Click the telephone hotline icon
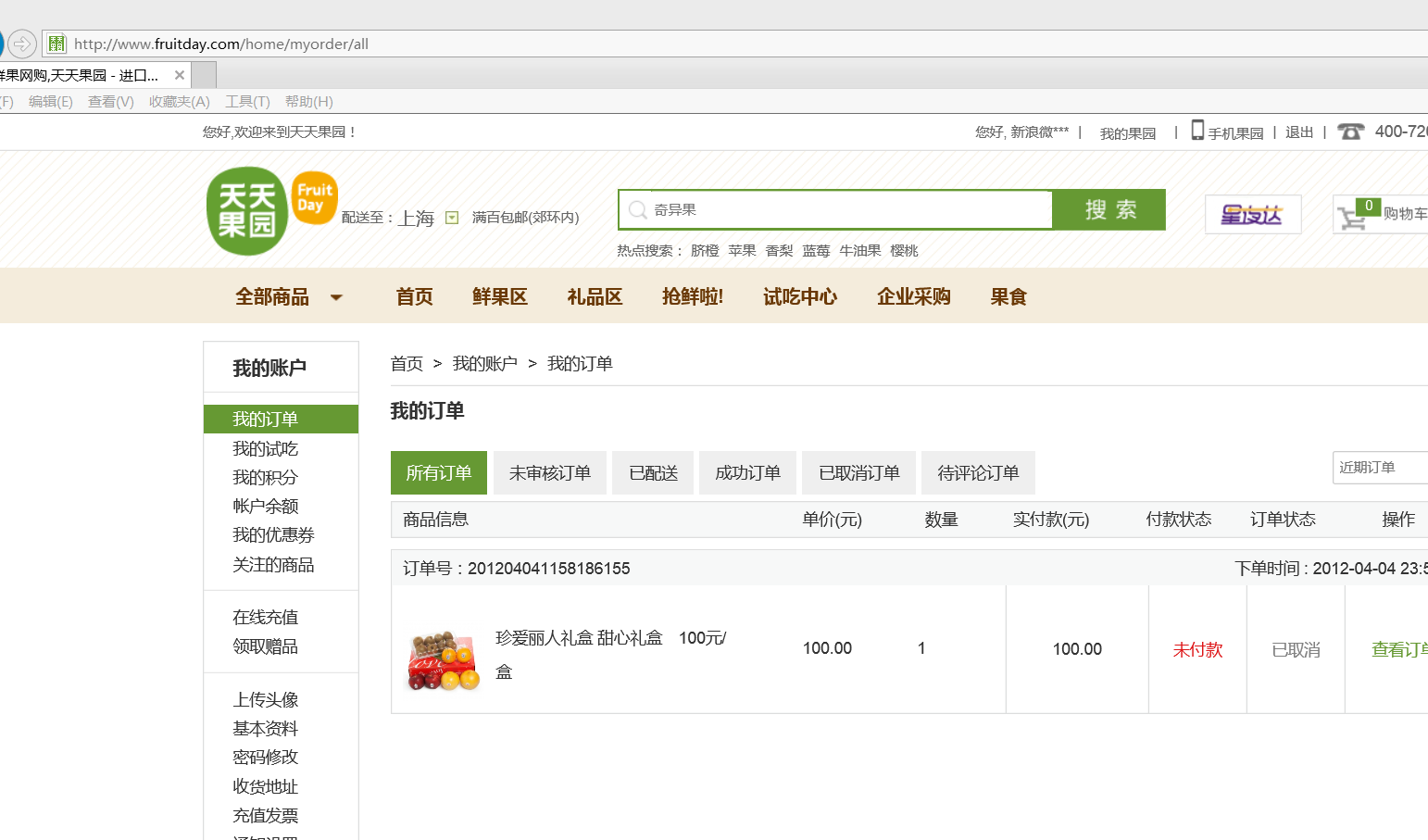 point(1350,132)
